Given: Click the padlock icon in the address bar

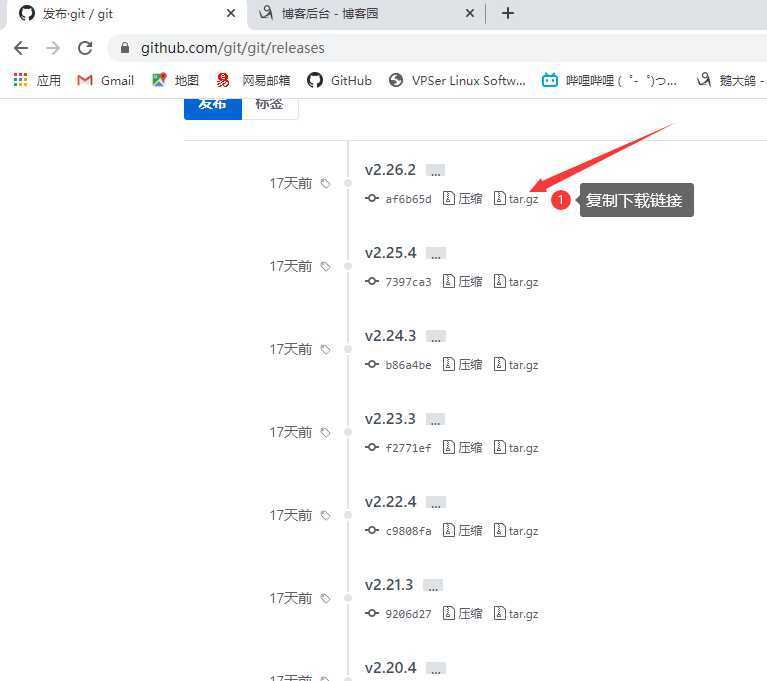Looking at the screenshot, I should 125,48.
